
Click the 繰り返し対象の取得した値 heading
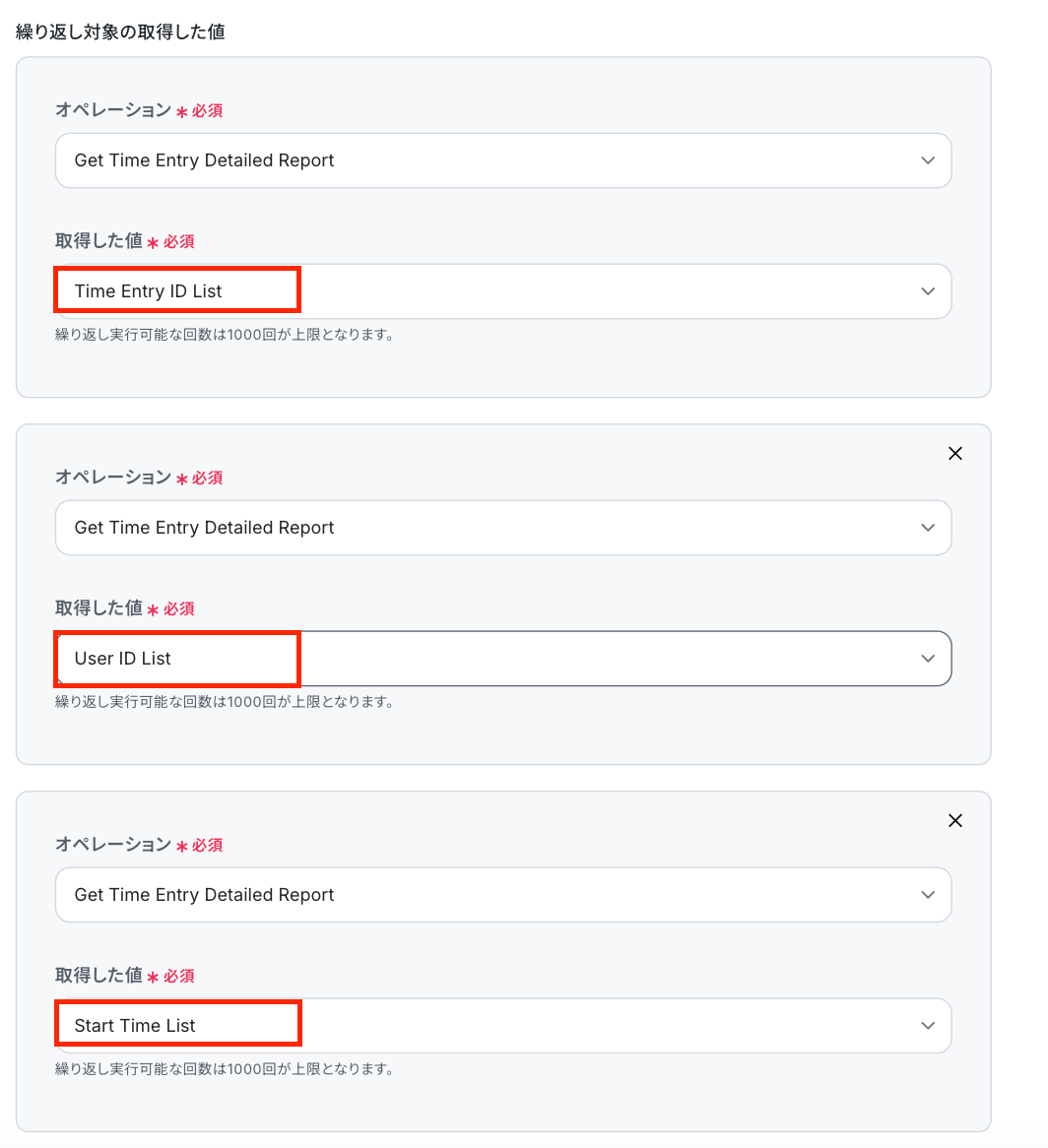click(x=120, y=32)
